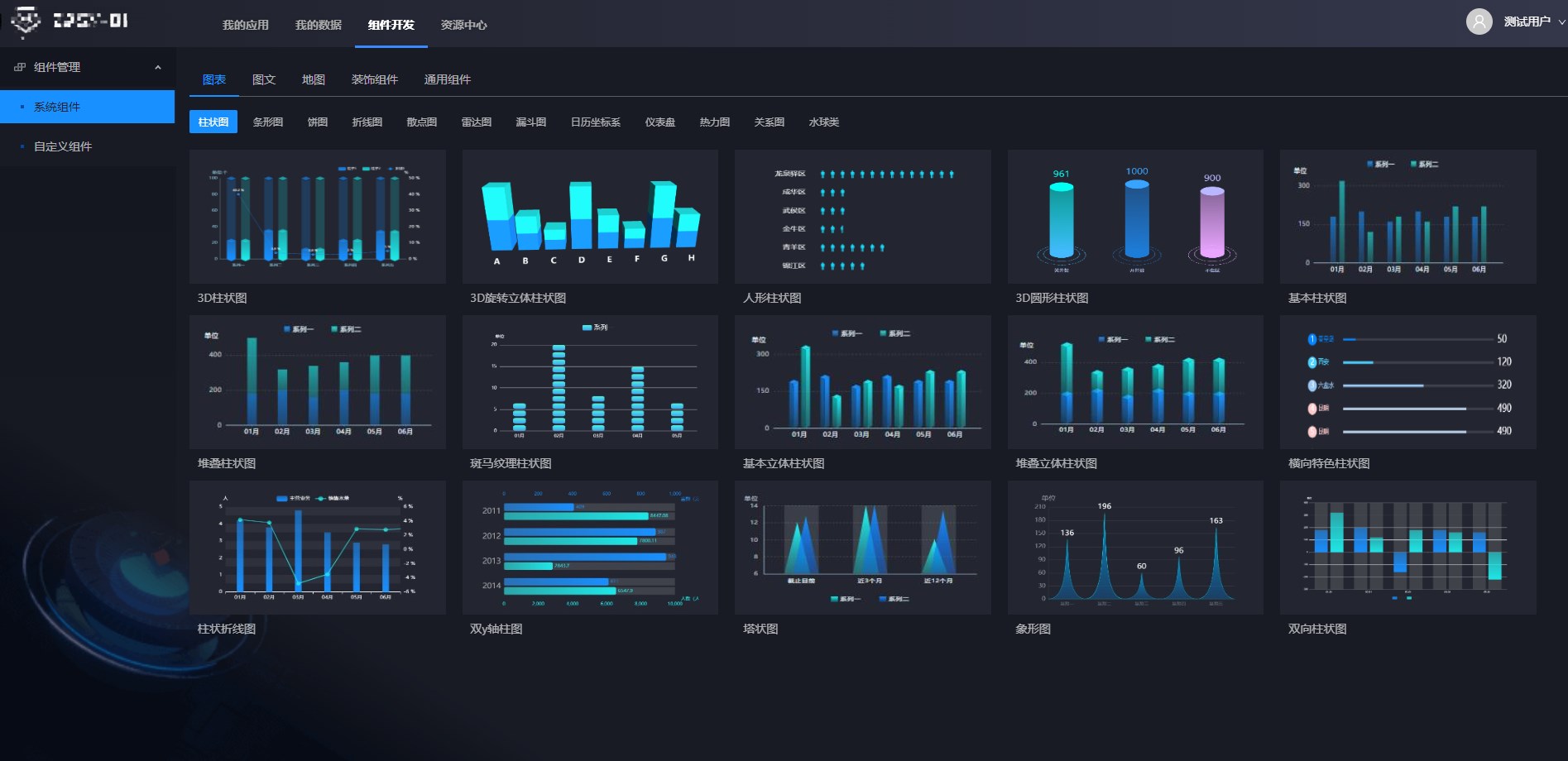
Task: Open the 横向特色柱状图 thumbnail
Action: 1408,382
